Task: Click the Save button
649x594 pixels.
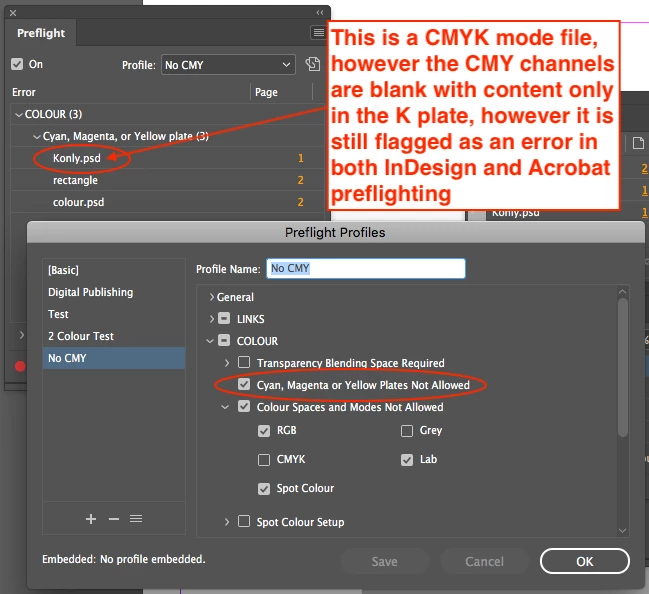Action: pos(384,561)
